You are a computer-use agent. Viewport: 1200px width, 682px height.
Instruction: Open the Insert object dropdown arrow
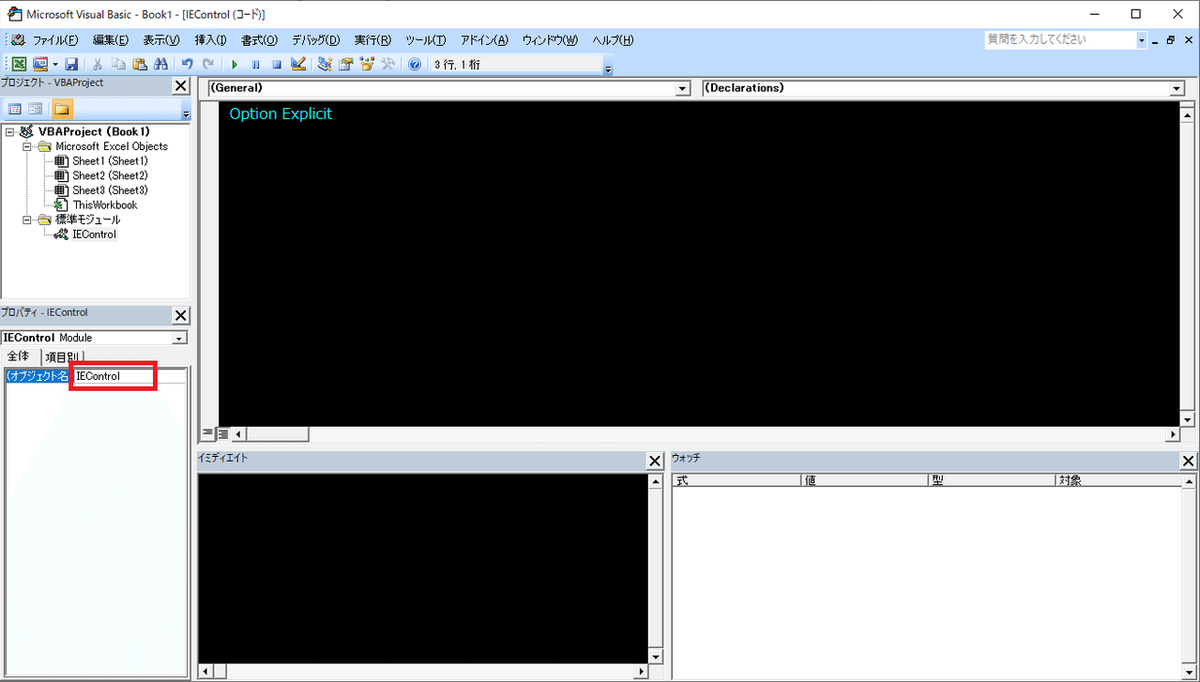55,64
